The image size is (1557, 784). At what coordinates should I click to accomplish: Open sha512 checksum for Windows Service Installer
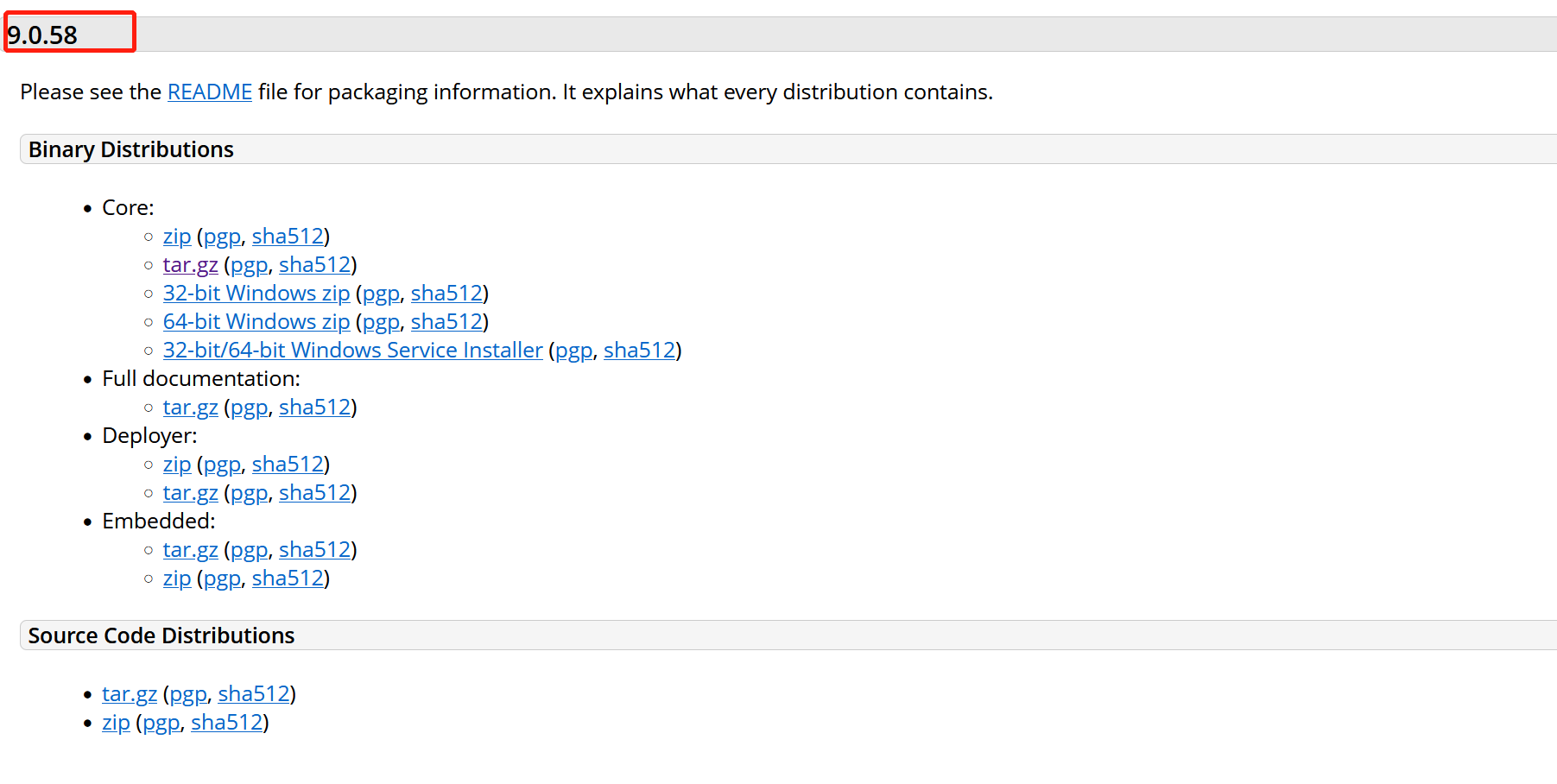pyautogui.click(x=639, y=351)
